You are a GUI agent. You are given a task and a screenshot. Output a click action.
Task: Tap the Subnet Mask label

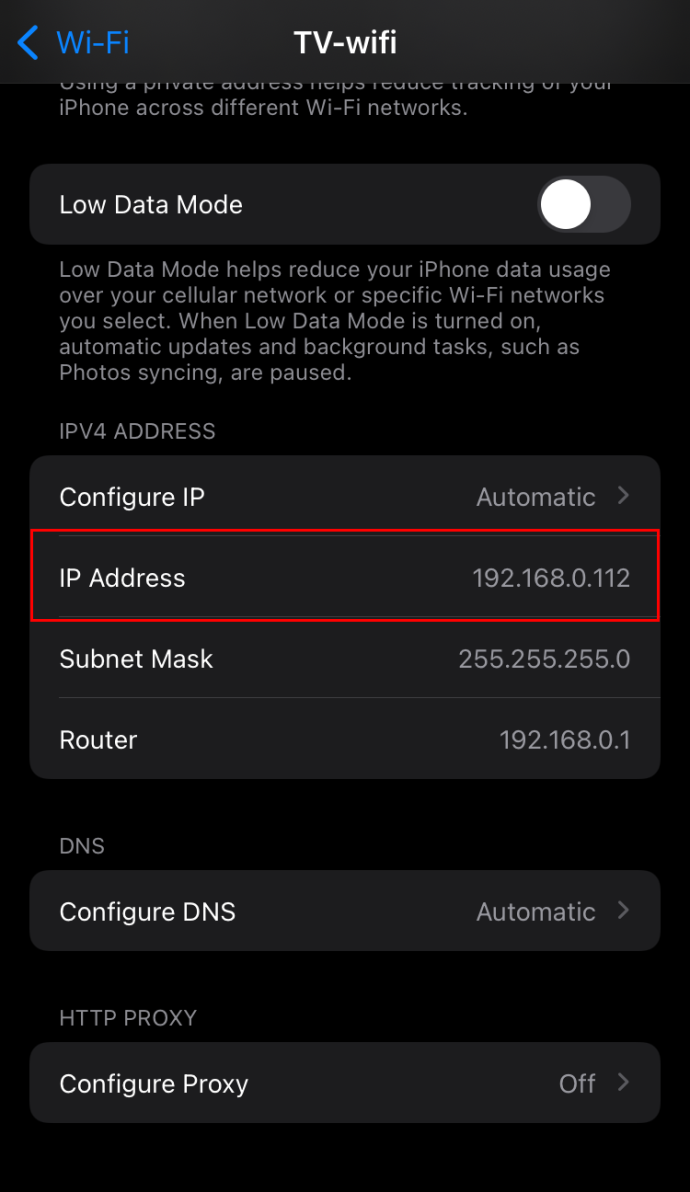point(136,658)
